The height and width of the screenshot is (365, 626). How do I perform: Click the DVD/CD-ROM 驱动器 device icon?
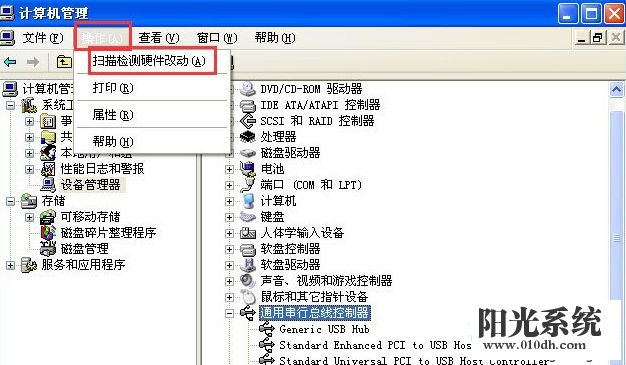pyautogui.click(x=248, y=89)
